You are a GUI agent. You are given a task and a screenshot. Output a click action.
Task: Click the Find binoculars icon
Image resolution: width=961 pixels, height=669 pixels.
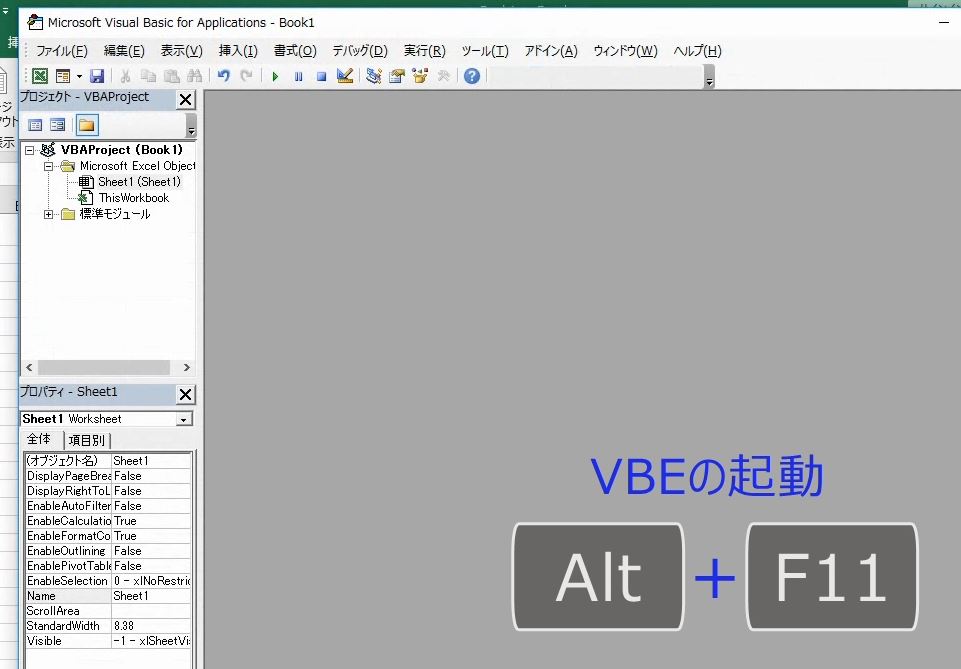click(195, 76)
